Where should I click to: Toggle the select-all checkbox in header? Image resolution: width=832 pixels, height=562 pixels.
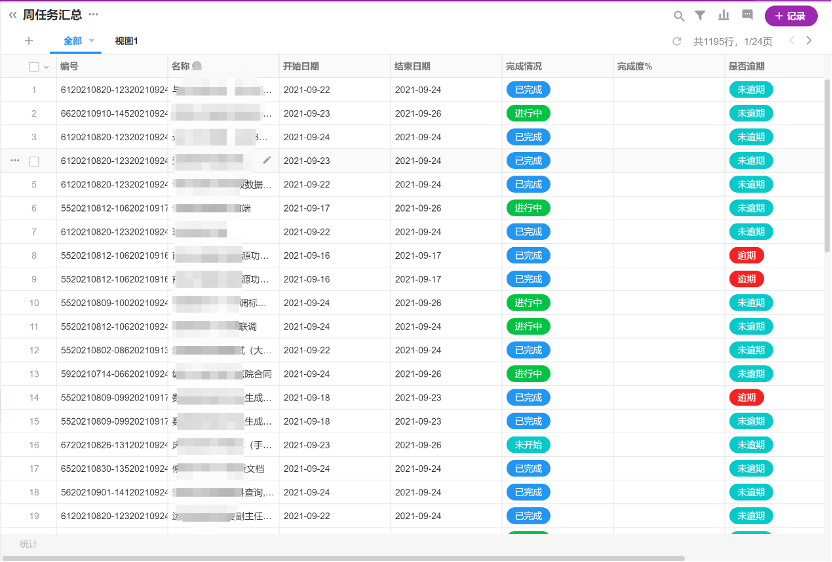pos(34,67)
